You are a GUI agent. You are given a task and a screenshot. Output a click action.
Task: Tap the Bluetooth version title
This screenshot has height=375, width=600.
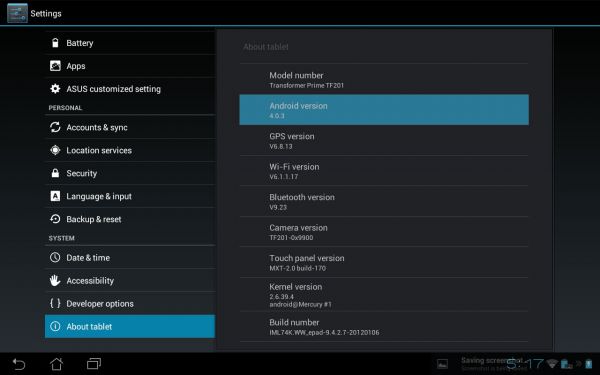point(302,197)
